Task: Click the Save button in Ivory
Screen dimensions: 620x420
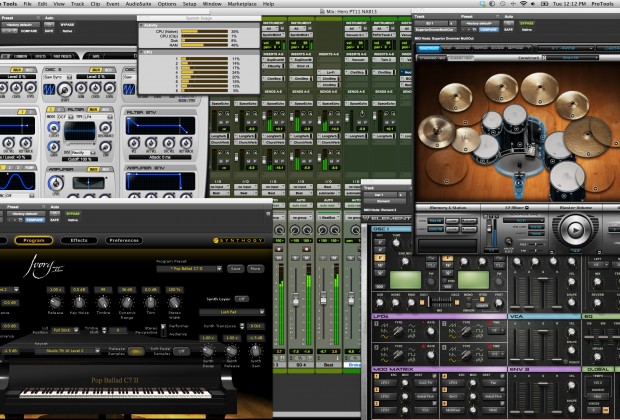Action: coord(235,269)
